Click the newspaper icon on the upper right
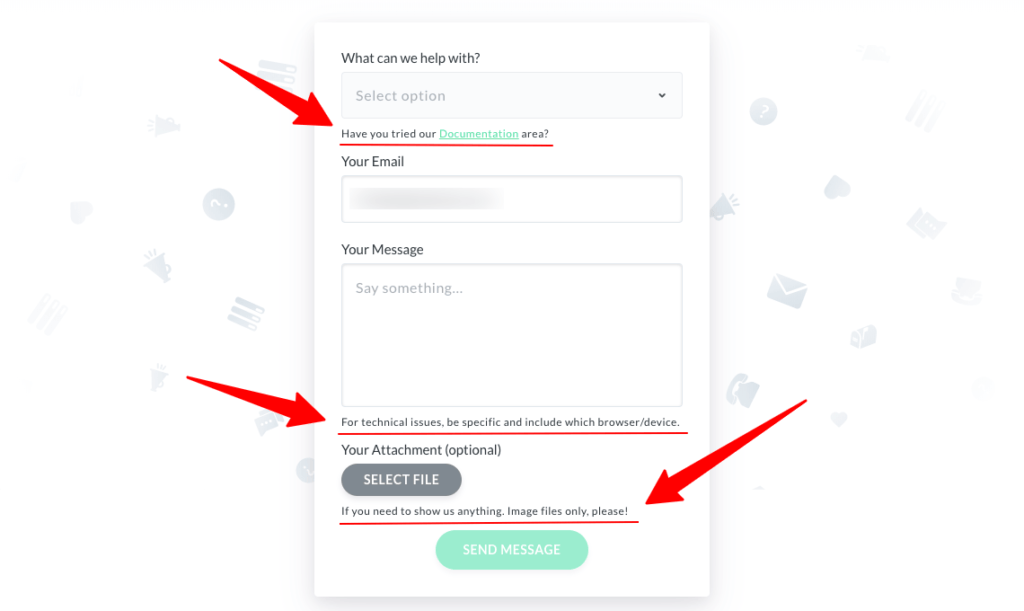This screenshot has height=611, width=1024. [927, 222]
